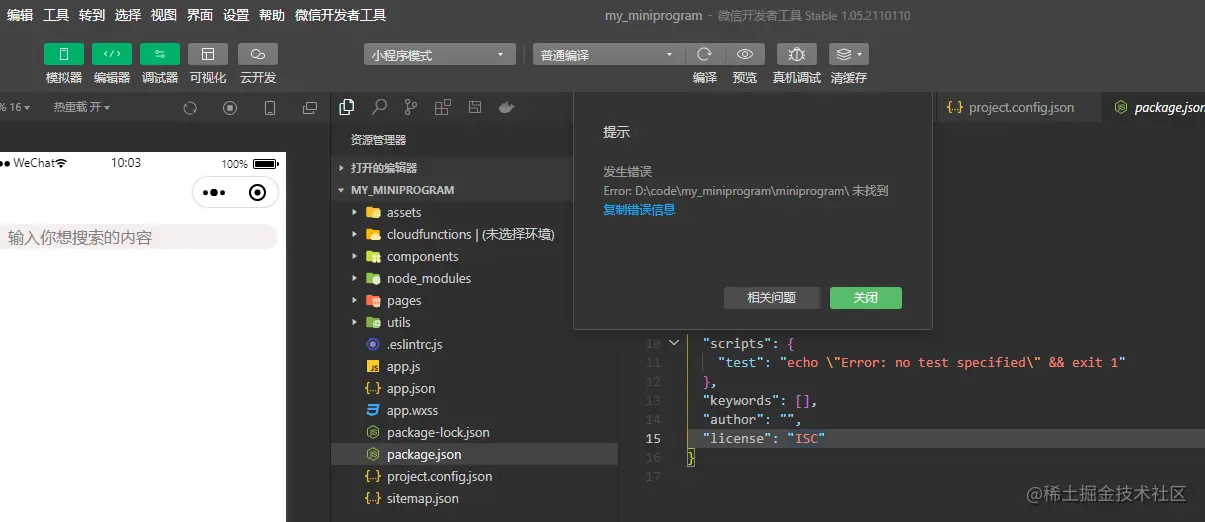Viewport: 1205px width, 522px height.
Task: Select the source control branch icon
Action: coord(411,107)
